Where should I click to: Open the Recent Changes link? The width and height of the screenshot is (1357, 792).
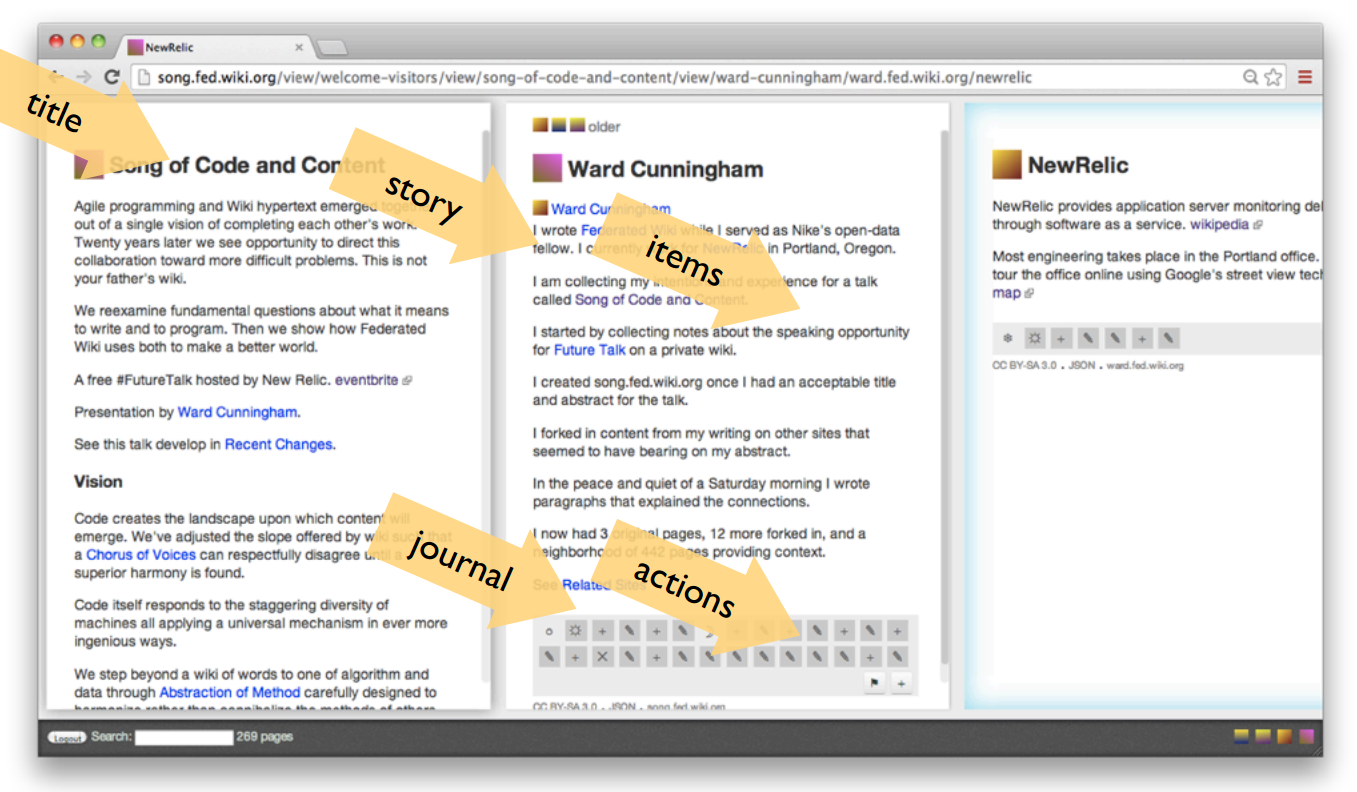click(x=278, y=444)
